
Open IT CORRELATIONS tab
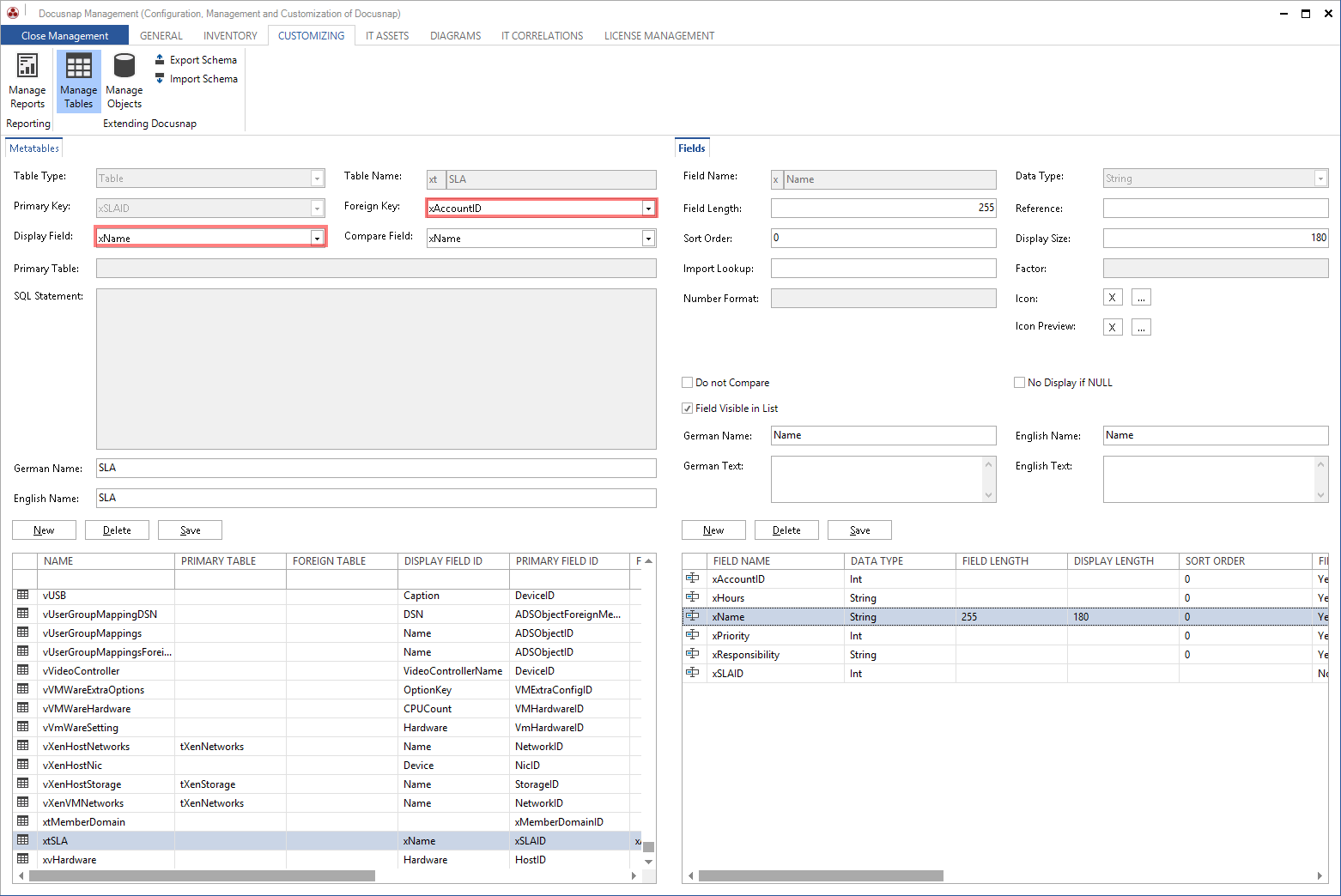coord(542,36)
